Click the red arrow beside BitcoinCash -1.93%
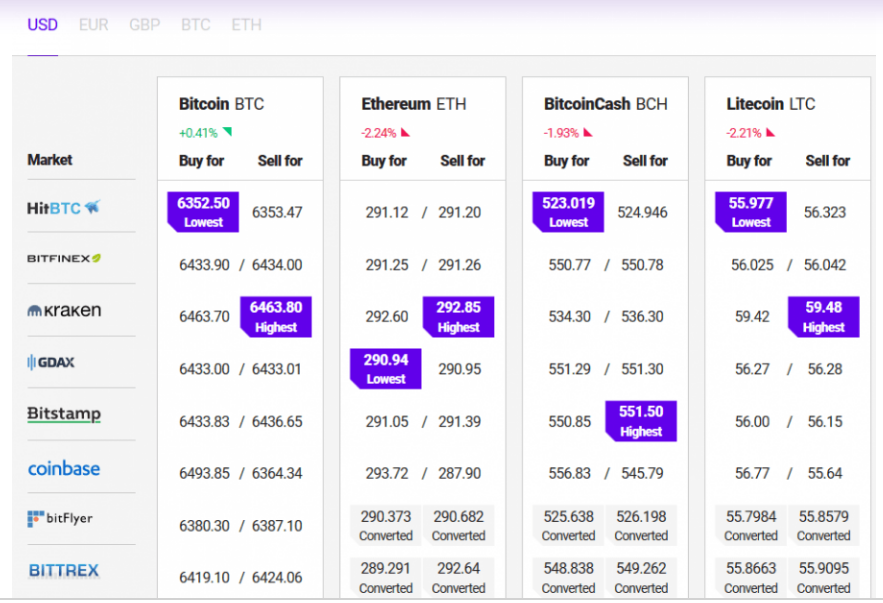 [x=587, y=133]
